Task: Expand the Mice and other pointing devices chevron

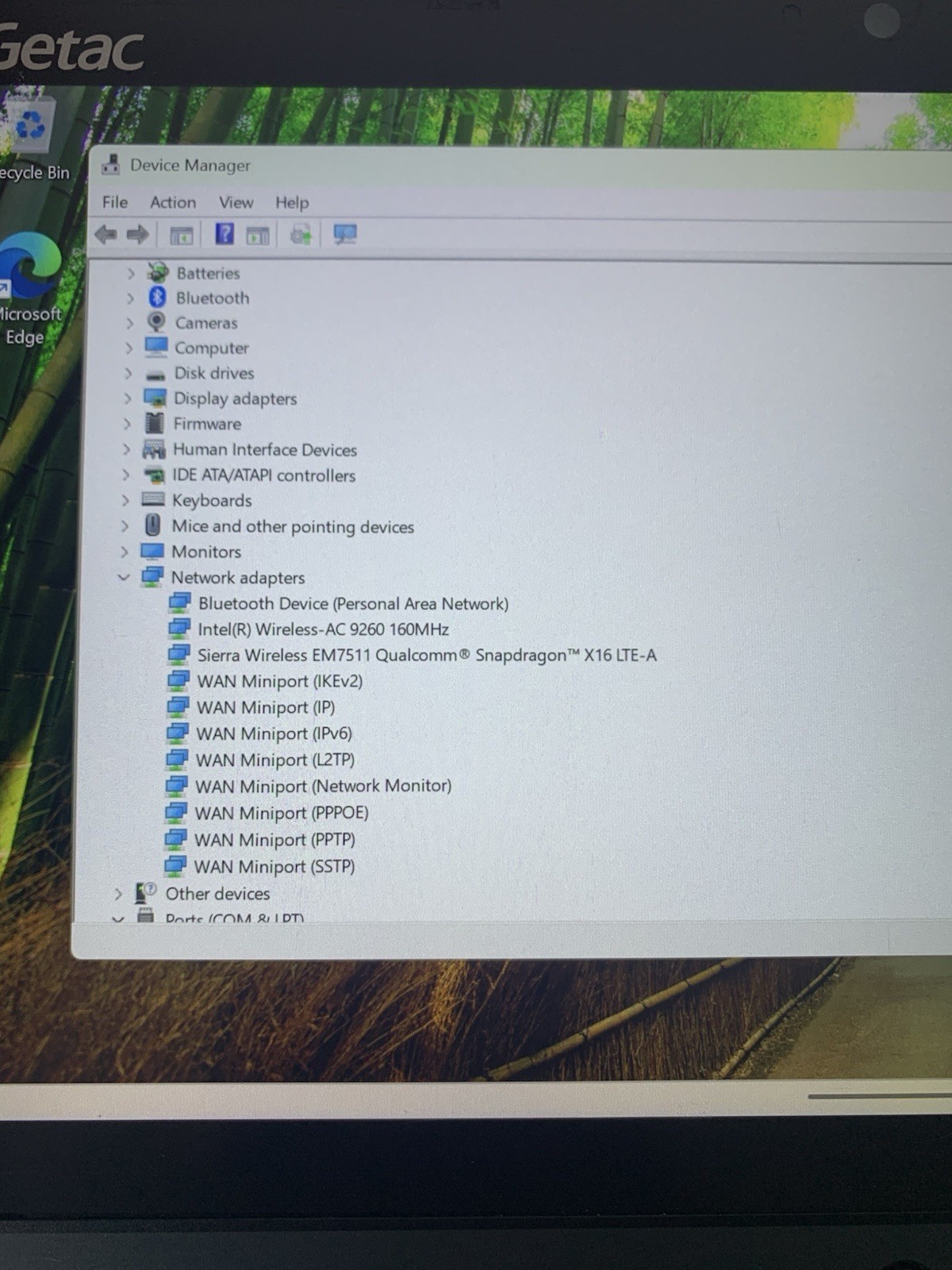Action: point(125,525)
